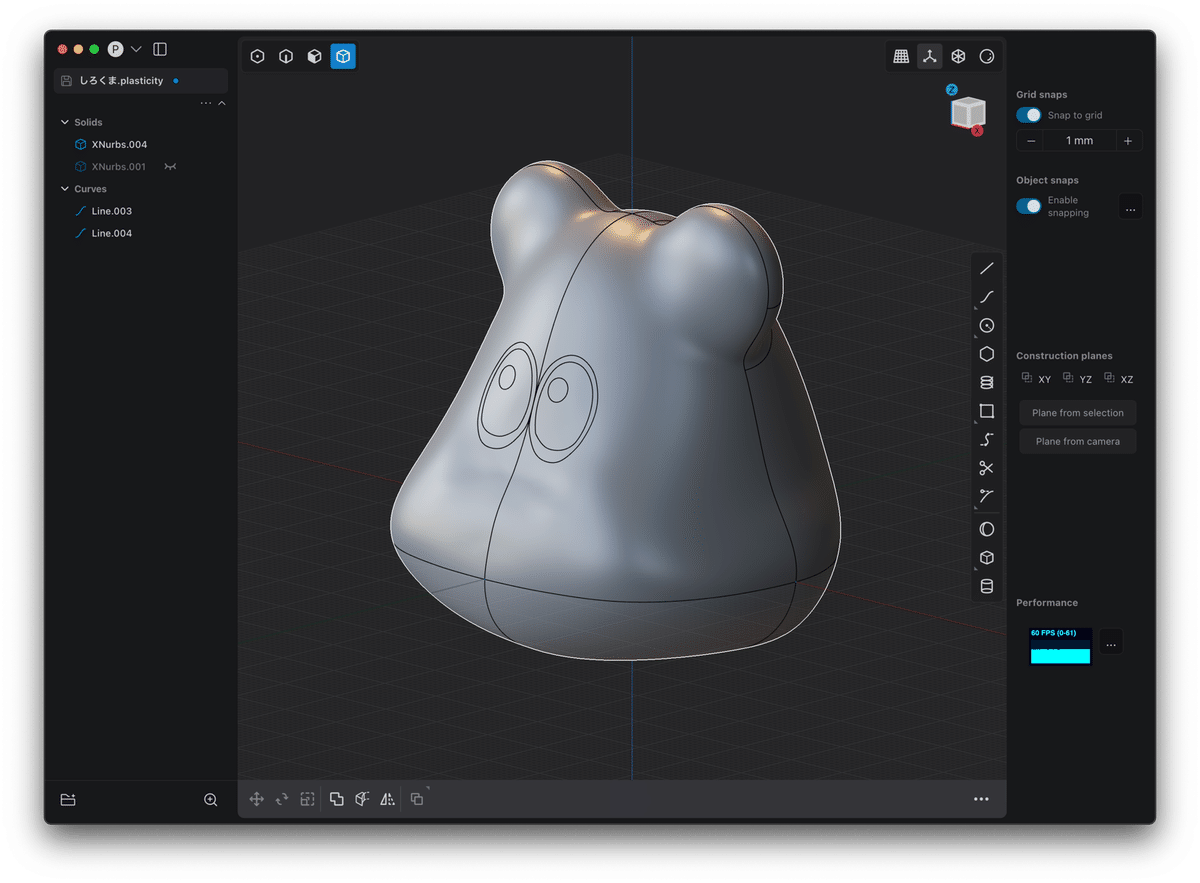Select the Sphere tool
Screen dimensions: 1200x883
[x=987, y=529]
